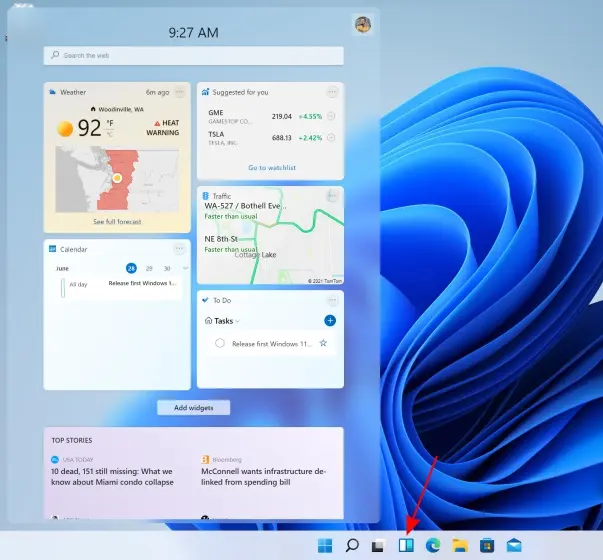Image resolution: width=603 pixels, height=560 pixels.
Task: Open the Windows Start menu
Action: click(x=325, y=545)
